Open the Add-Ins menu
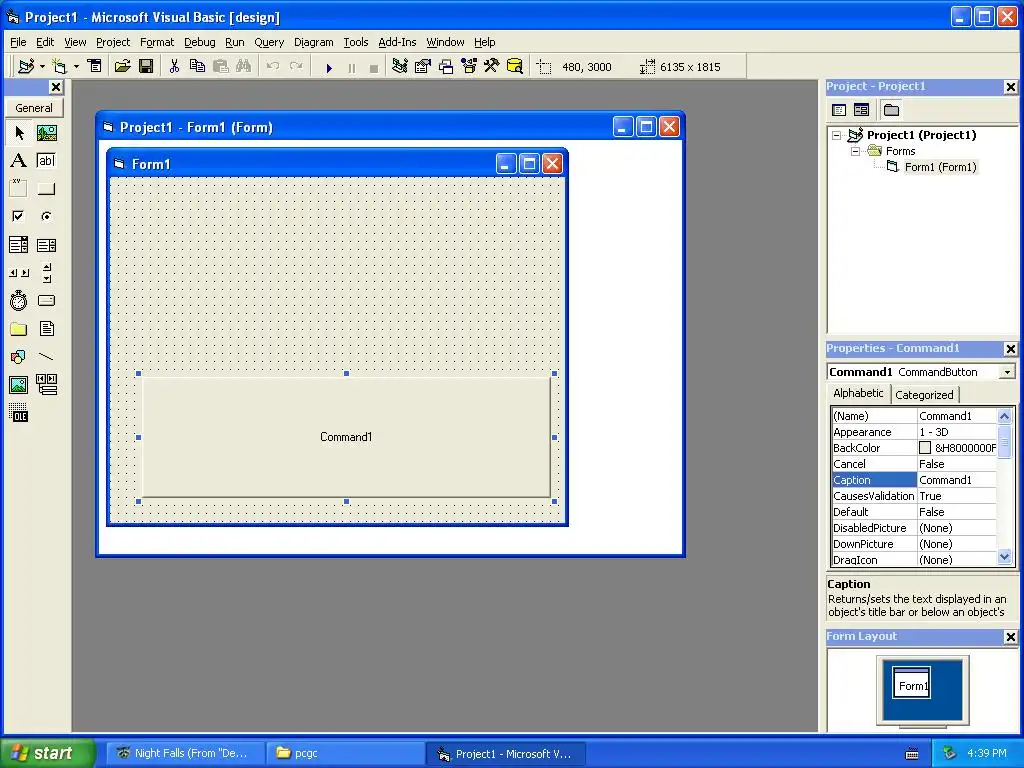This screenshot has height=768, width=1024. click(397, 42)
